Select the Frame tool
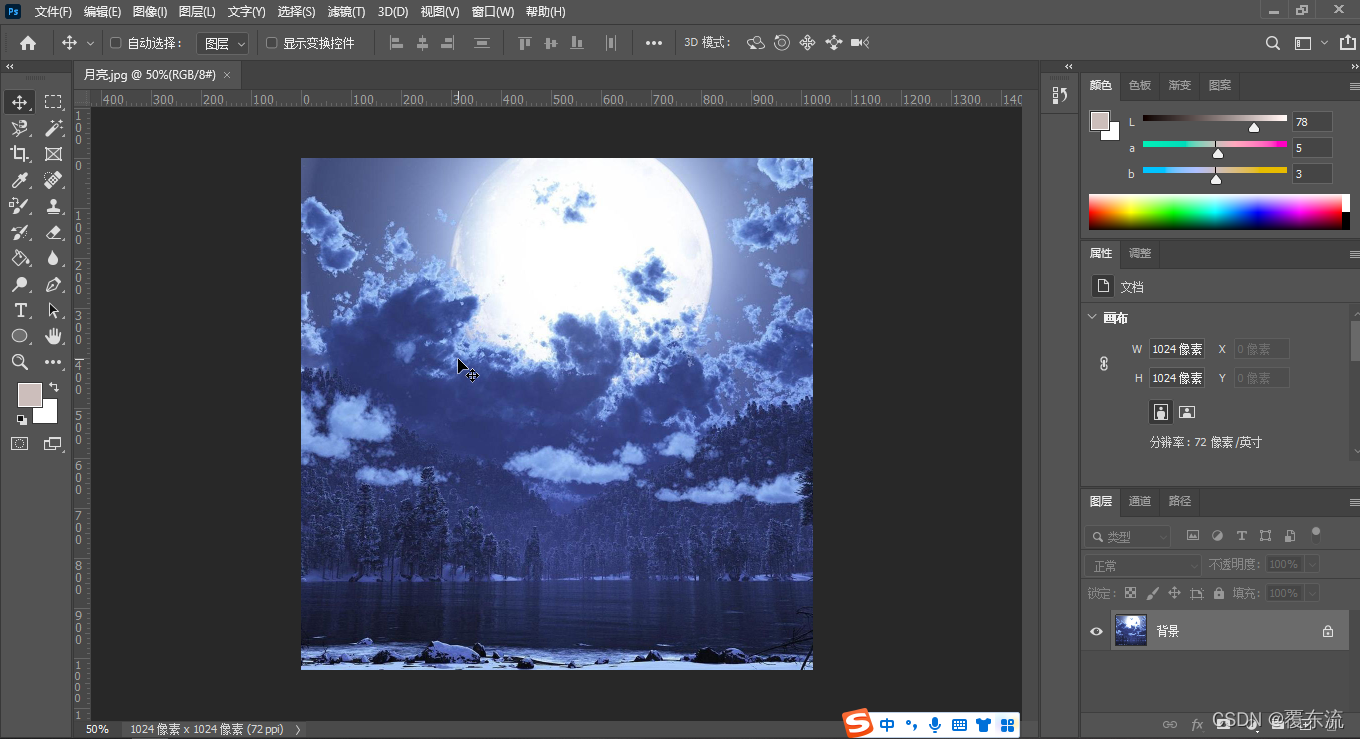This screenshot has width=1360, height=739. pyautogui.click(x=53, y=154)
